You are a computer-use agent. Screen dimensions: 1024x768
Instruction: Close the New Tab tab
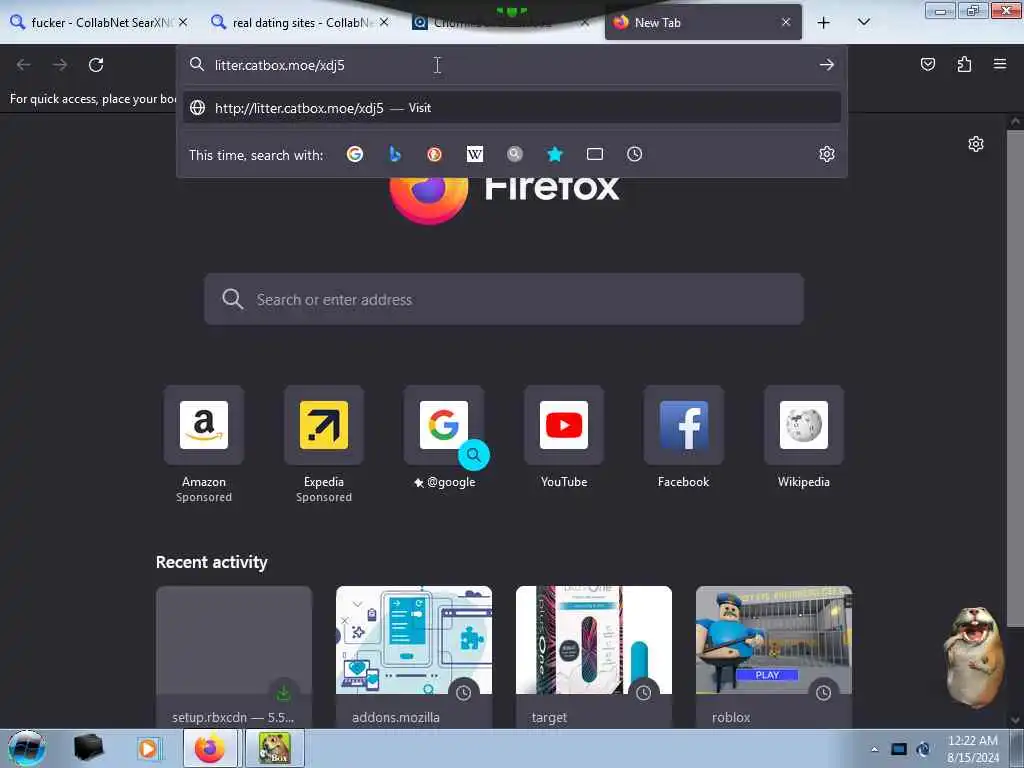786,22
